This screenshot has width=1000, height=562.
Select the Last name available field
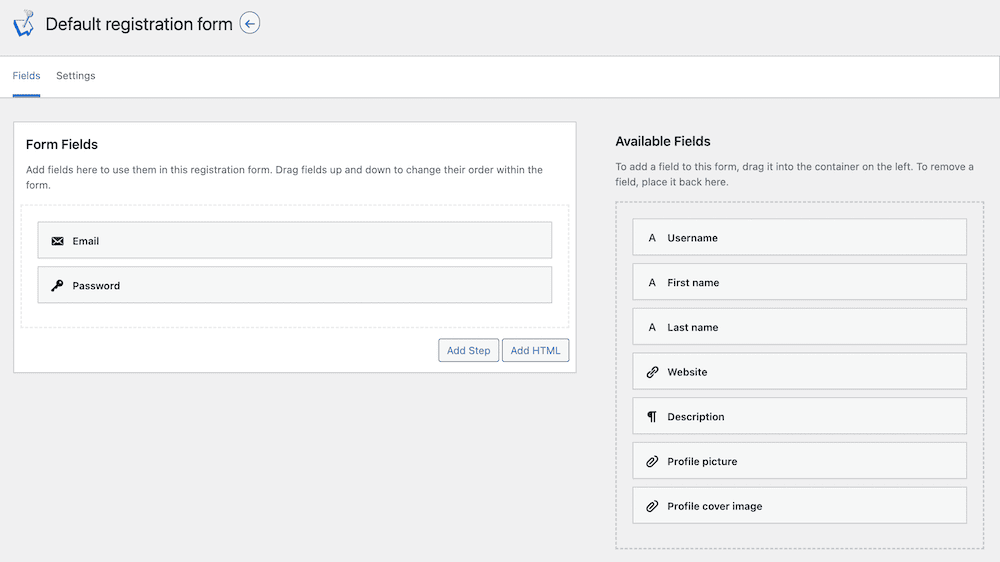coord(799,327)
